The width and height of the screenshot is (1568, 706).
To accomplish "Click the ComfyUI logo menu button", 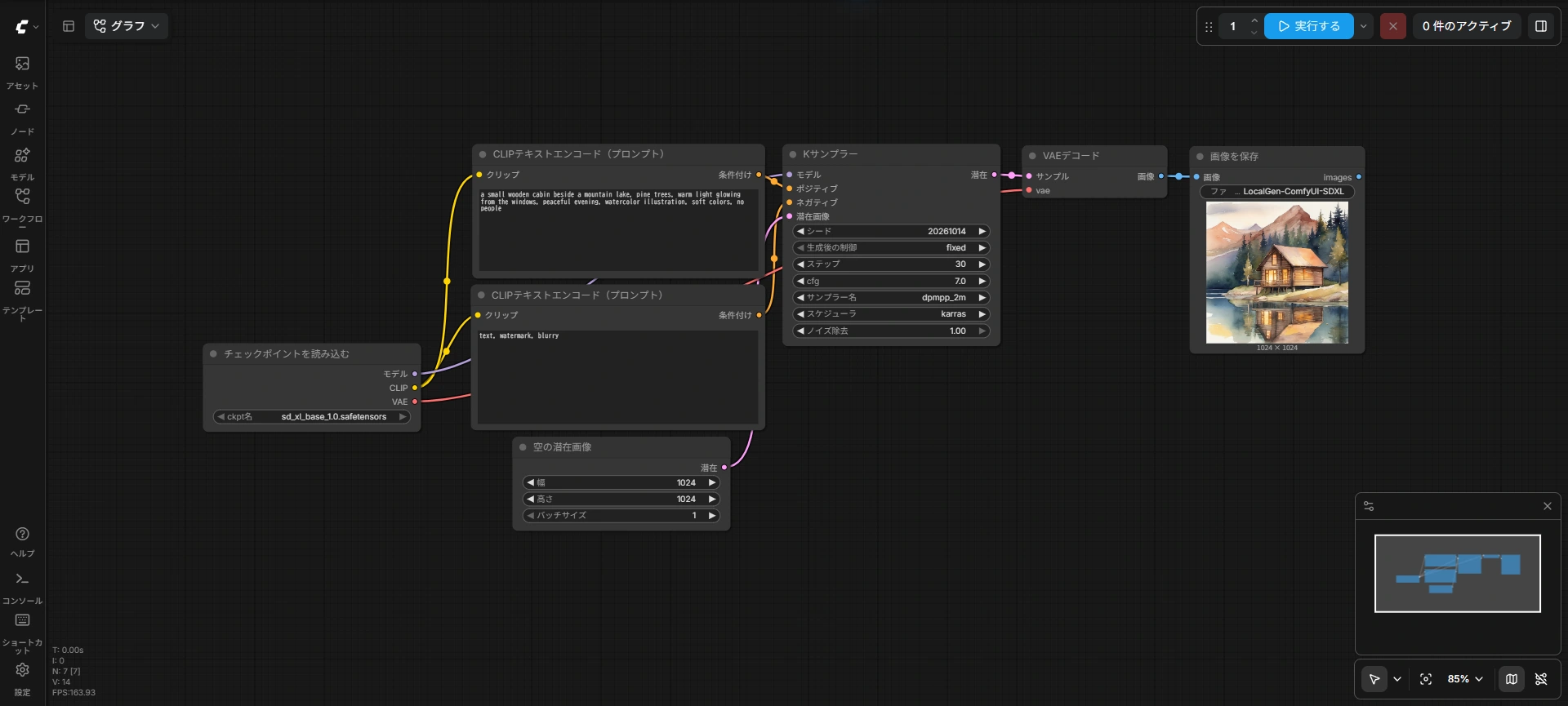I will tap(25, 26).
